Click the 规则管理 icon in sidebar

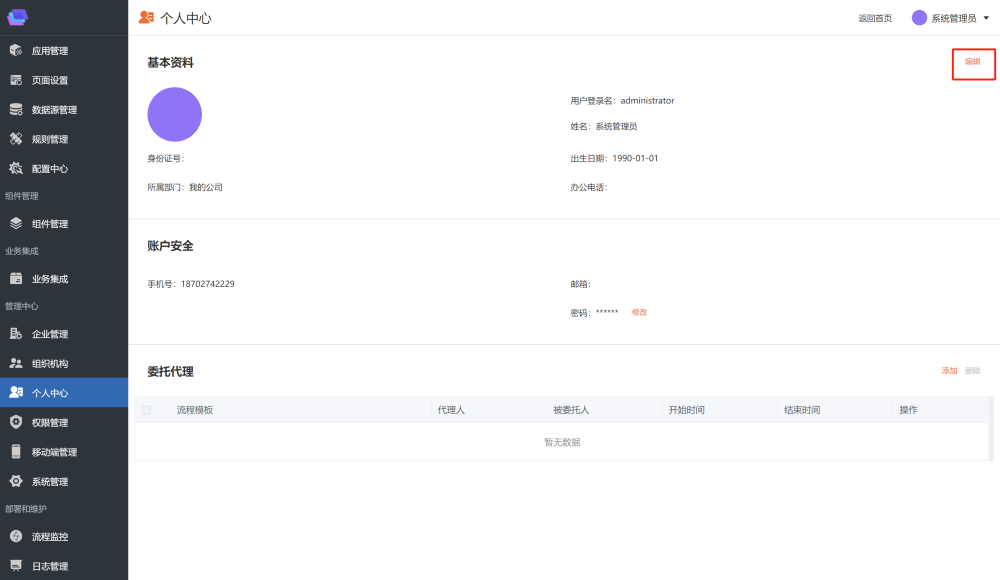tap(16, 139)
